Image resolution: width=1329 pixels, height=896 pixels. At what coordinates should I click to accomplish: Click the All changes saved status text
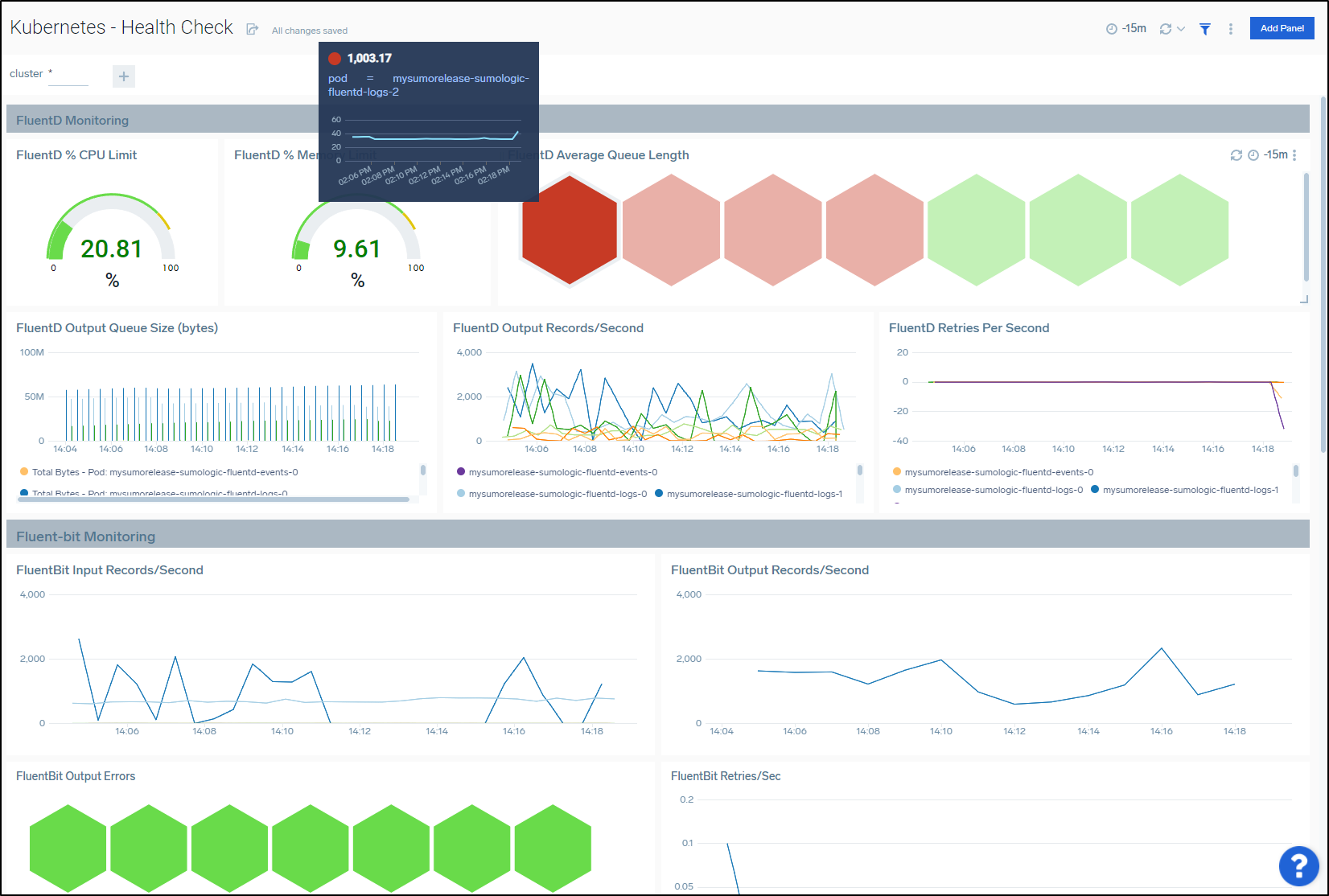tap(310, 31)
